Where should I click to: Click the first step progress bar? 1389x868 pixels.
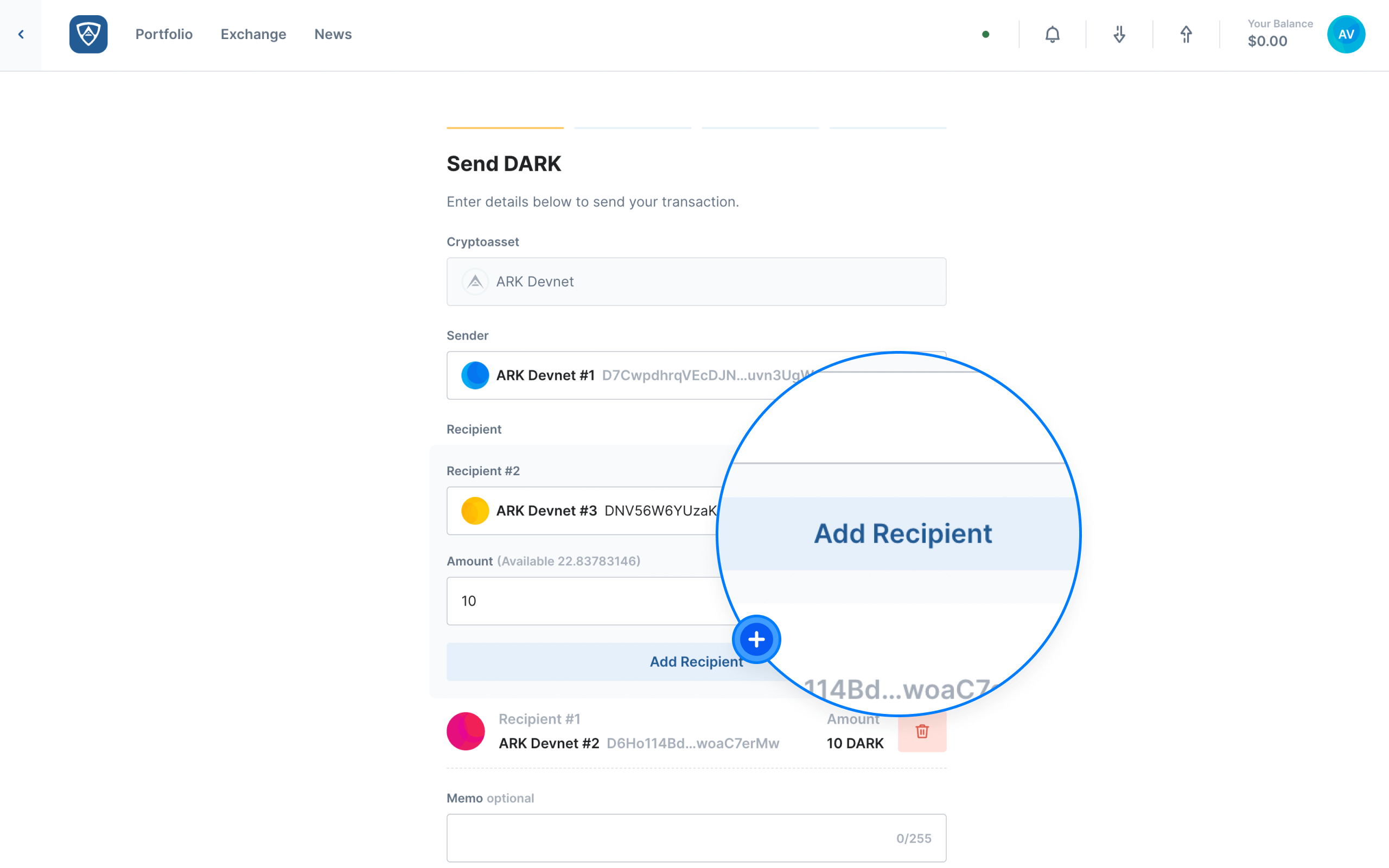pyautogui.click(x=505, y=127)
